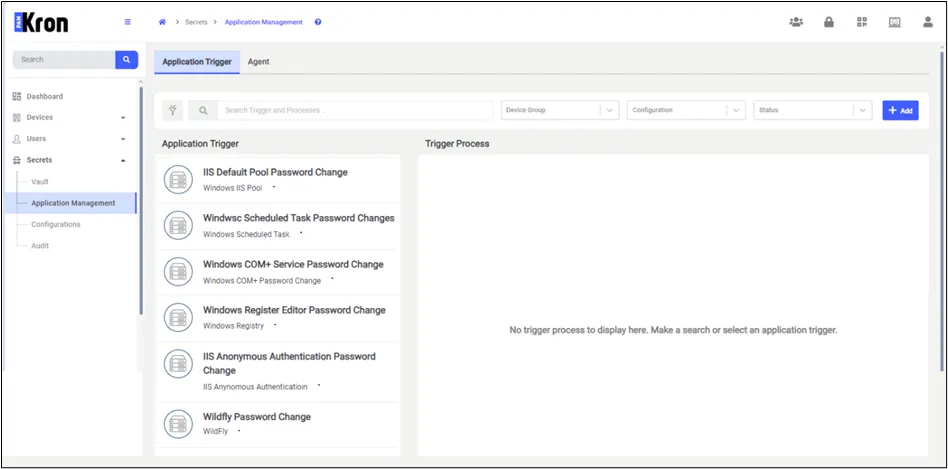Open the Device Group dropdown
The width and height of the screenshot is (948, 469).
[x=560, y=110]
